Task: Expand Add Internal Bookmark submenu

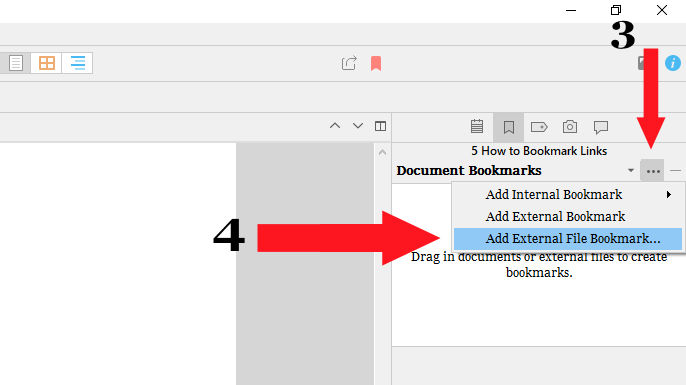Action: tap(567, 194)
